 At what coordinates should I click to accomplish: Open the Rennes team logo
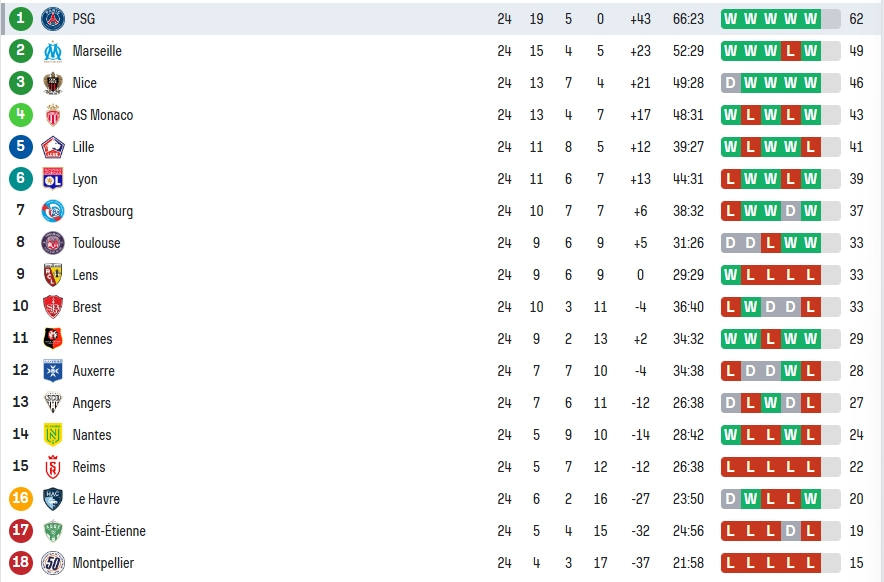coord(53,339)
